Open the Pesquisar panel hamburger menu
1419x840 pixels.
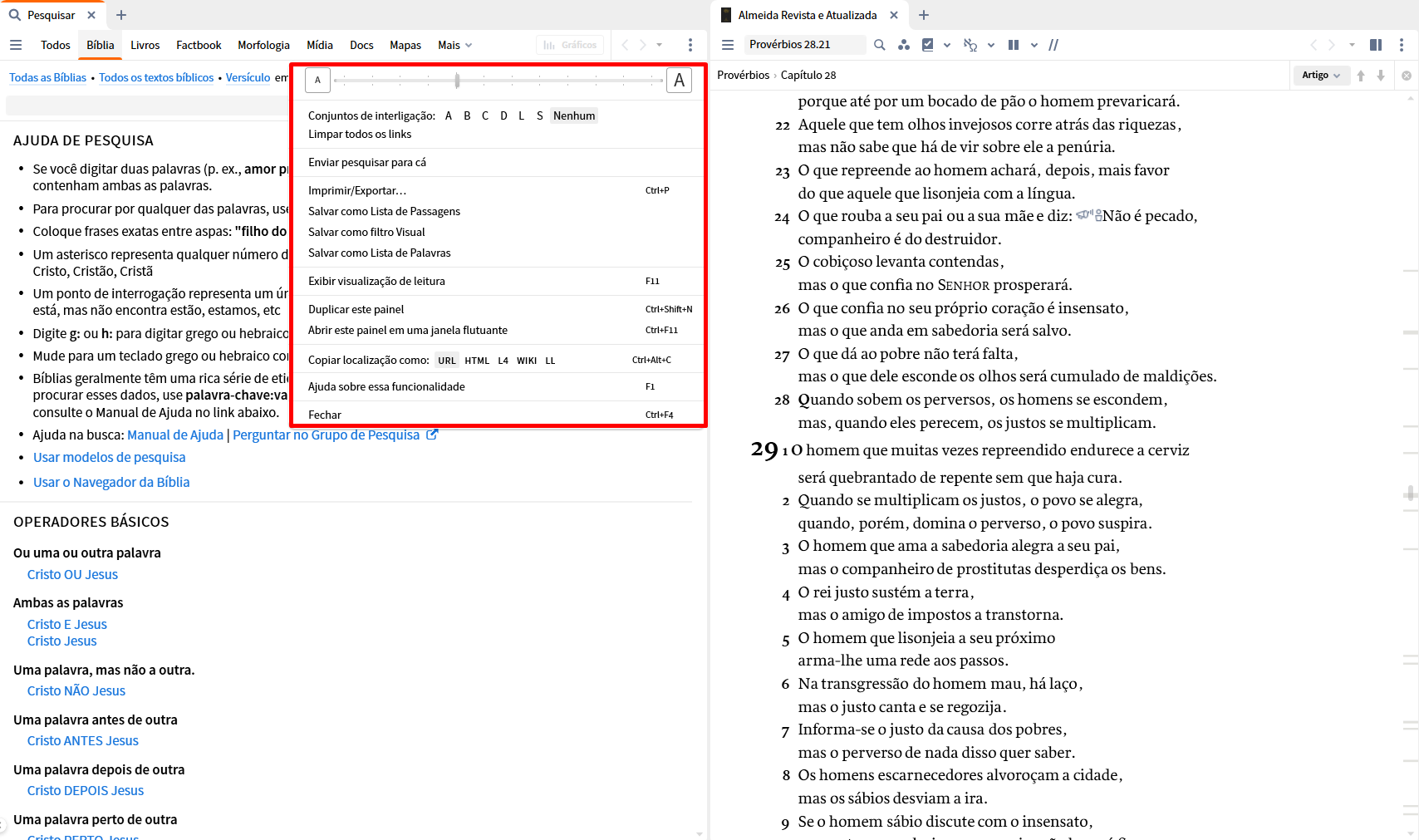[x=16, y=45]
